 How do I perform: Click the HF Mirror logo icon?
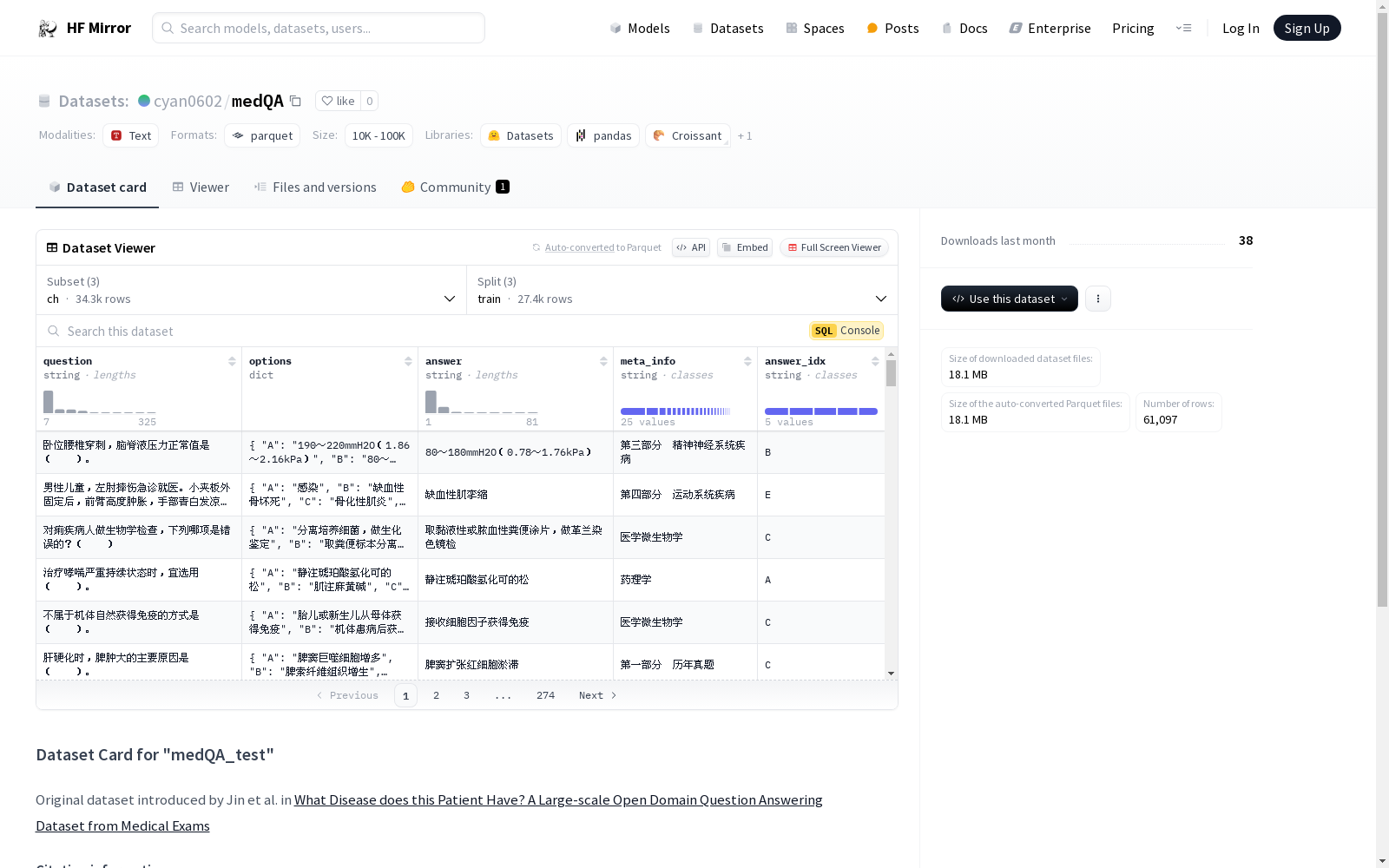tap(48, 29)
